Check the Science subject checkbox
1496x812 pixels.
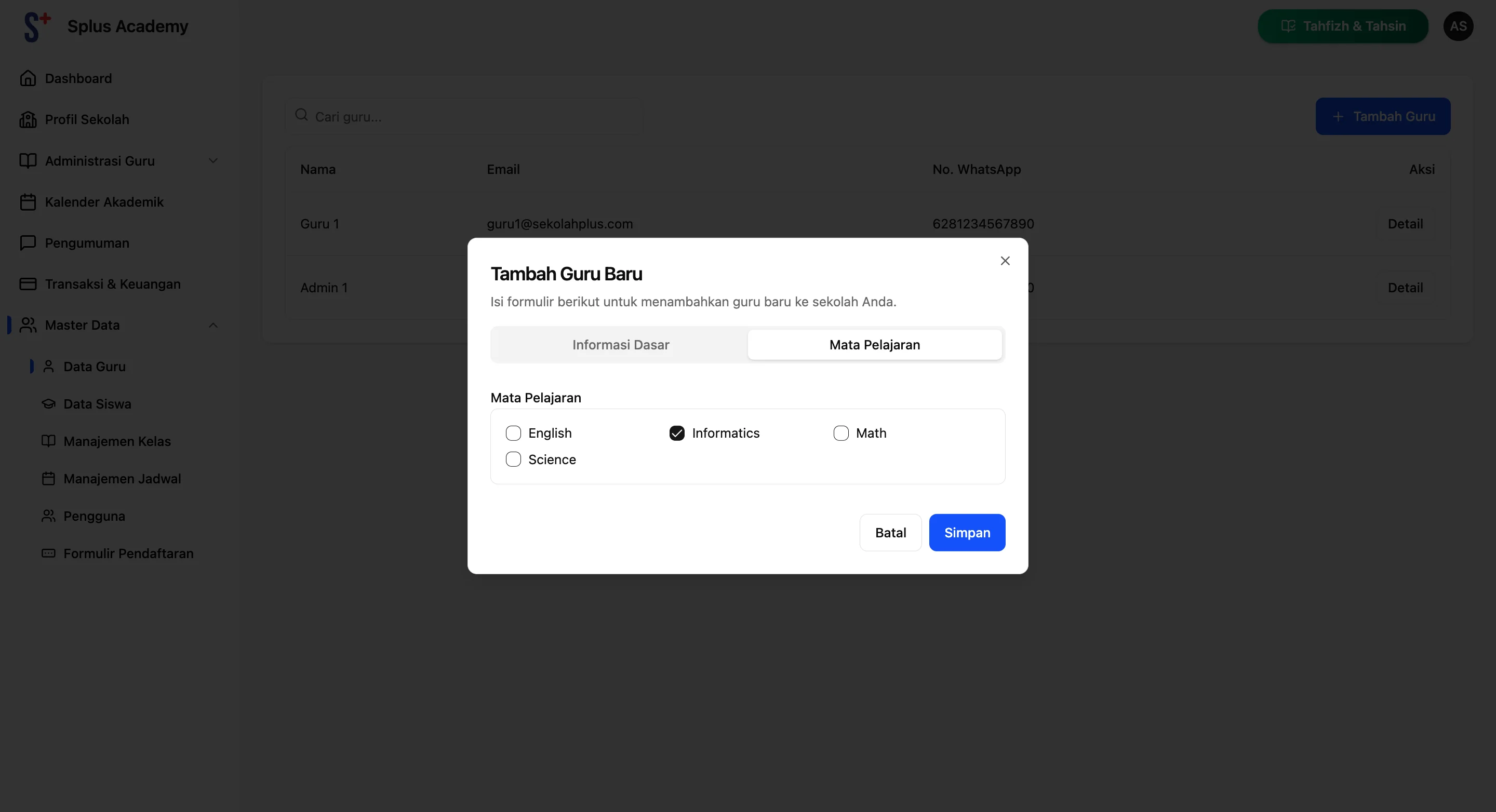(513, 459)
